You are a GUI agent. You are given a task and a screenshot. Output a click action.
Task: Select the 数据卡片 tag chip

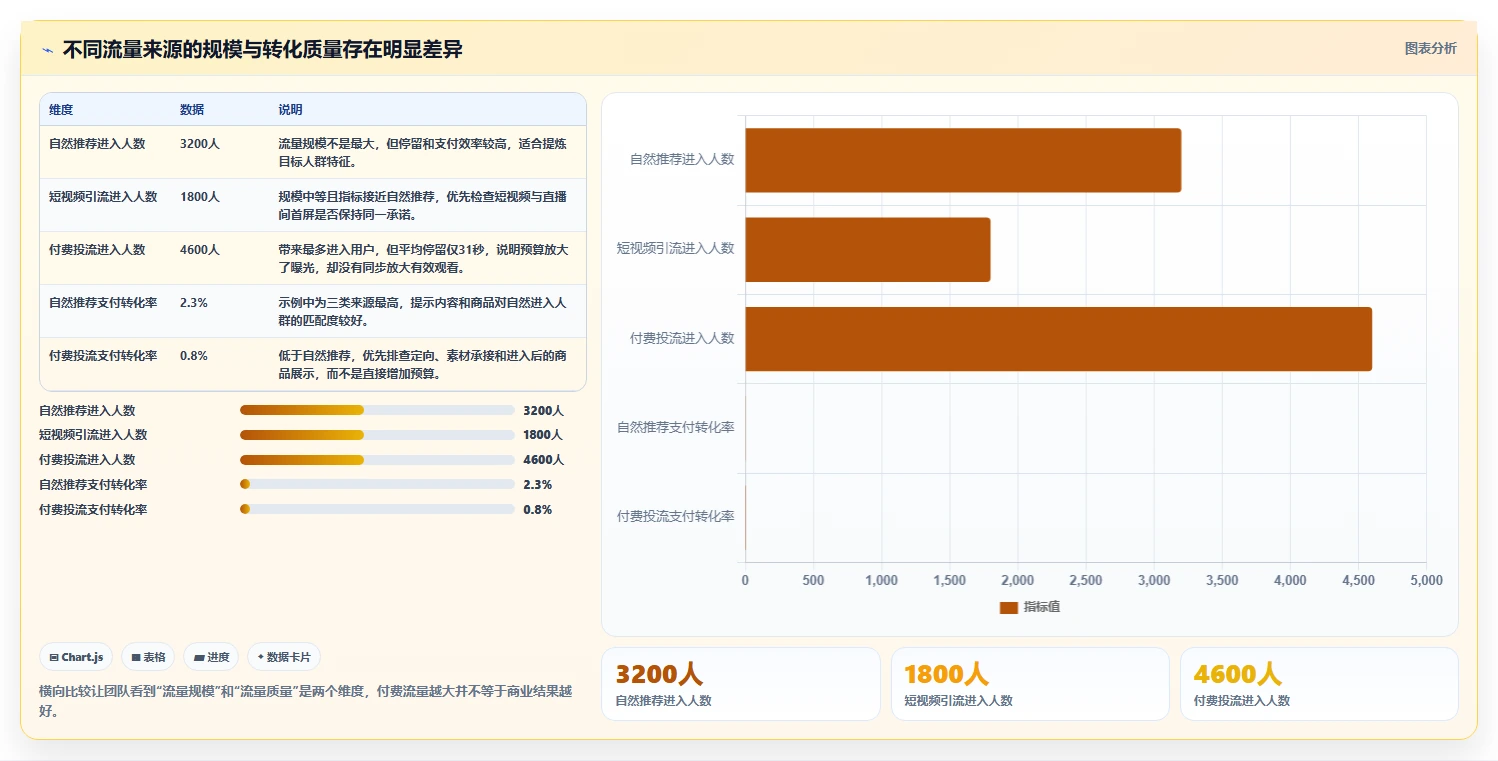pos(283,657)
